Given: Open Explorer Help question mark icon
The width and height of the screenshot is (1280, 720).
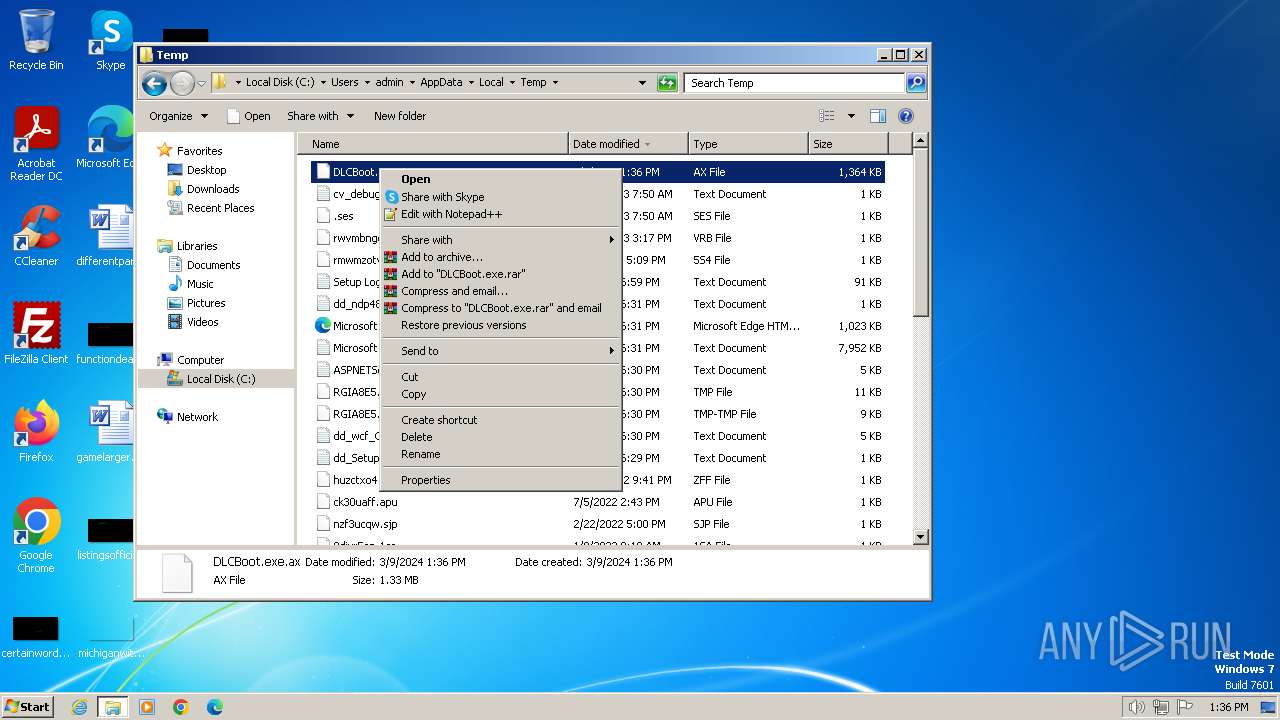Looking at the screenshot, I should click(906, 116).
